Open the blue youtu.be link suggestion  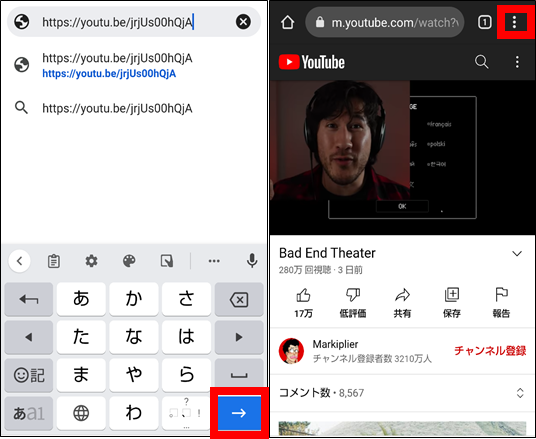click(109, 74)
